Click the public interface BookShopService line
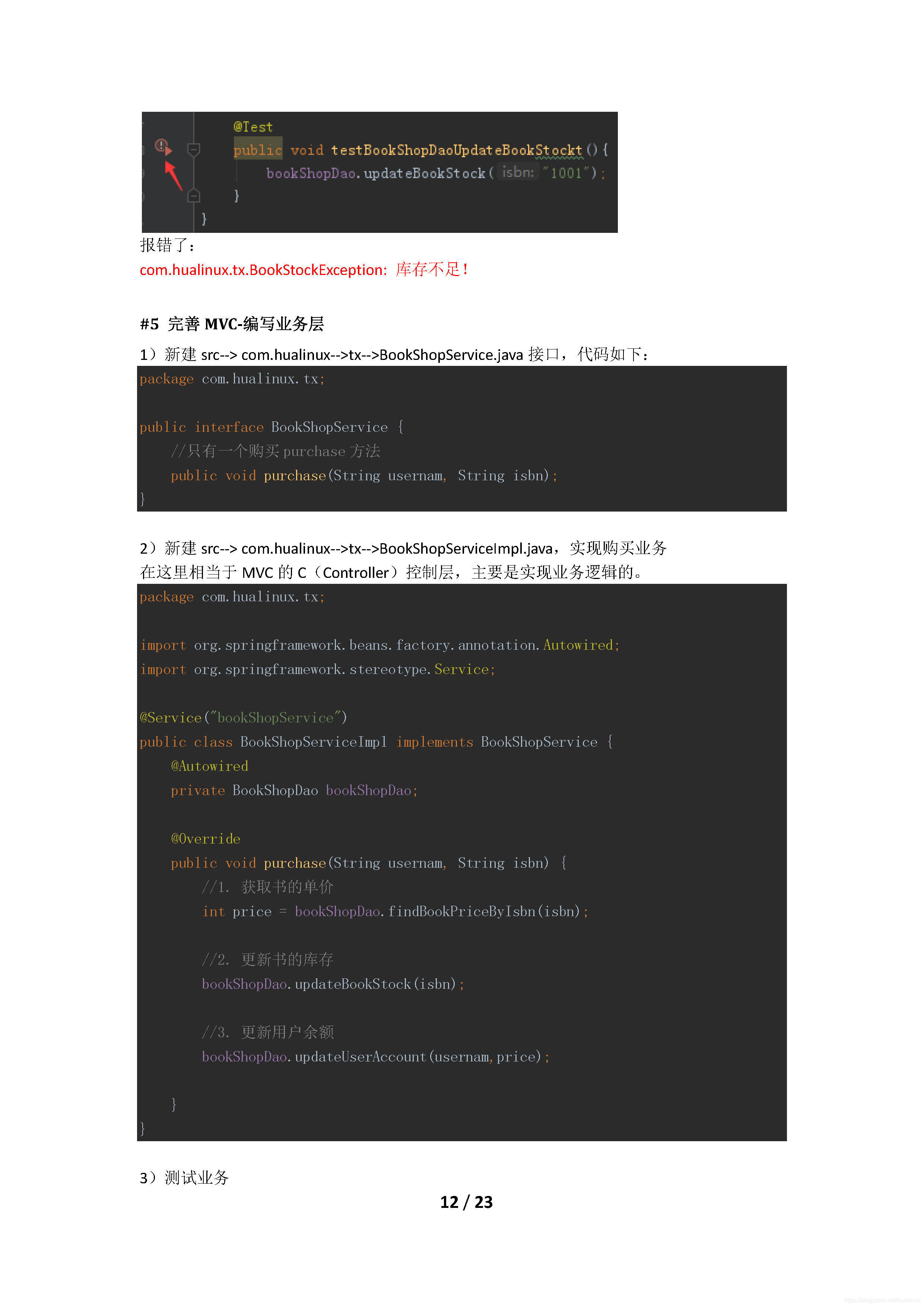Image resolution: width=924 pixels, height=1307 pixels. 272,427
